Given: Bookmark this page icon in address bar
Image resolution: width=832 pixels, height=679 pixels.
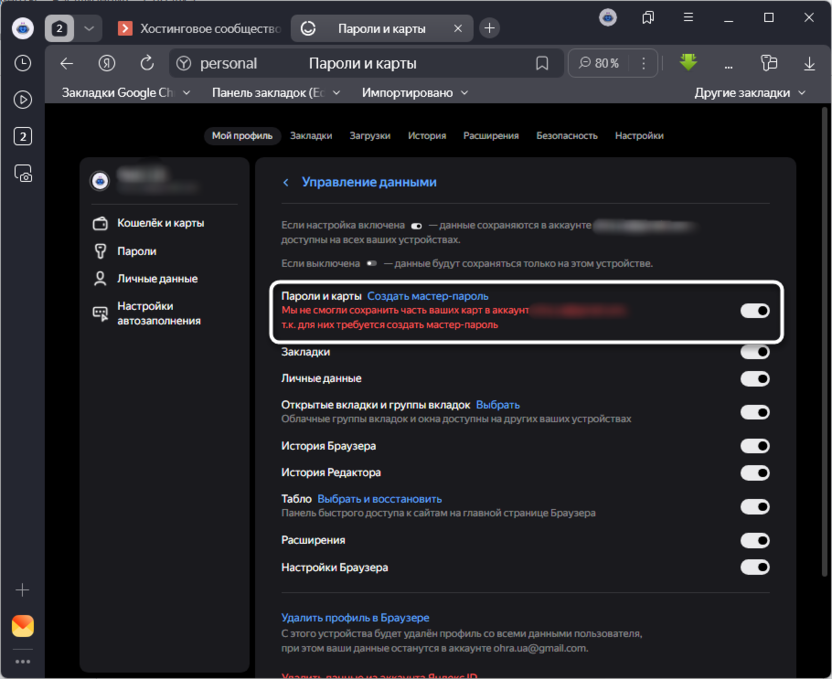Looking at the screenshot, I should [542, 64].
